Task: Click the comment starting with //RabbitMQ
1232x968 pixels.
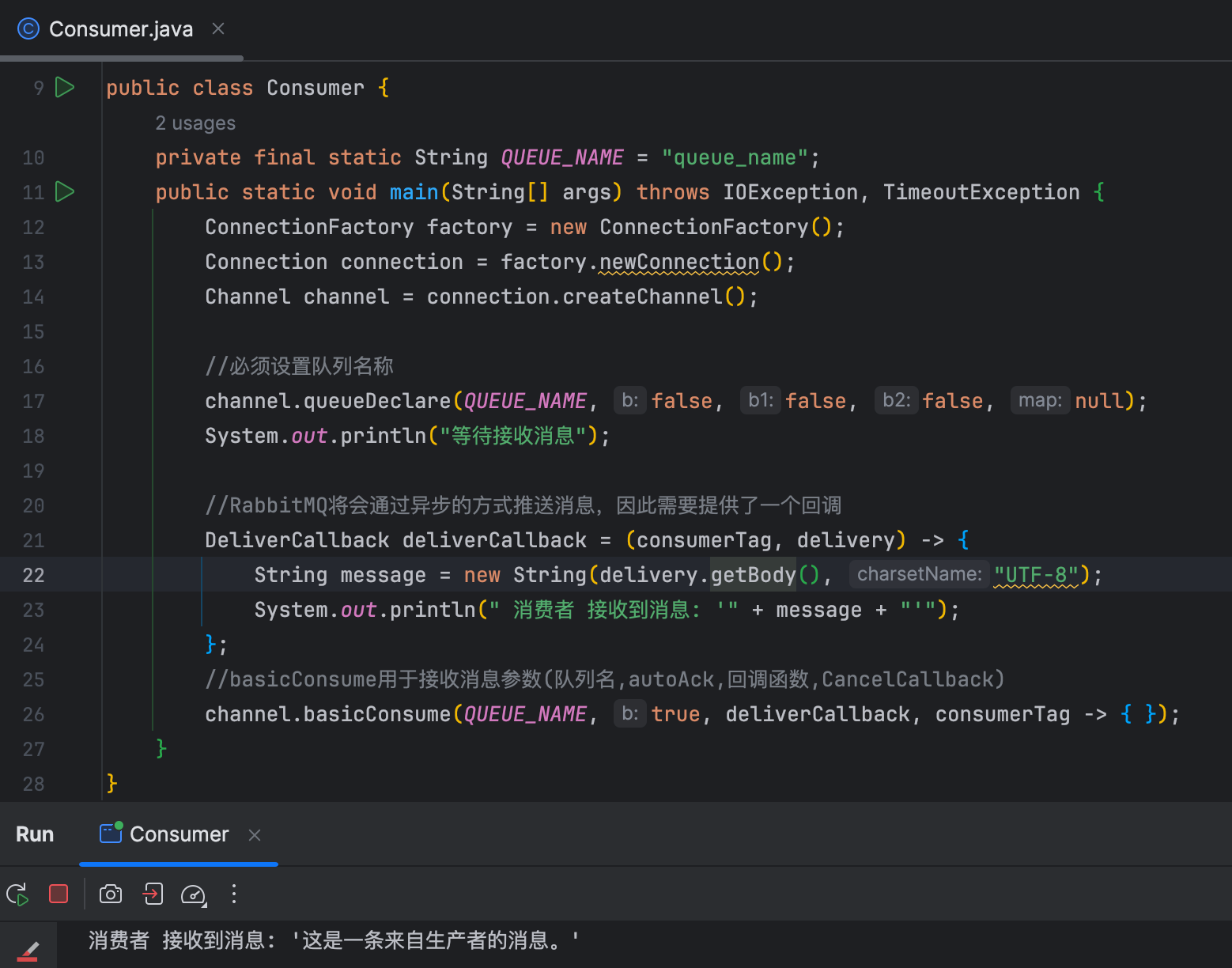Action: coord(523,505)
